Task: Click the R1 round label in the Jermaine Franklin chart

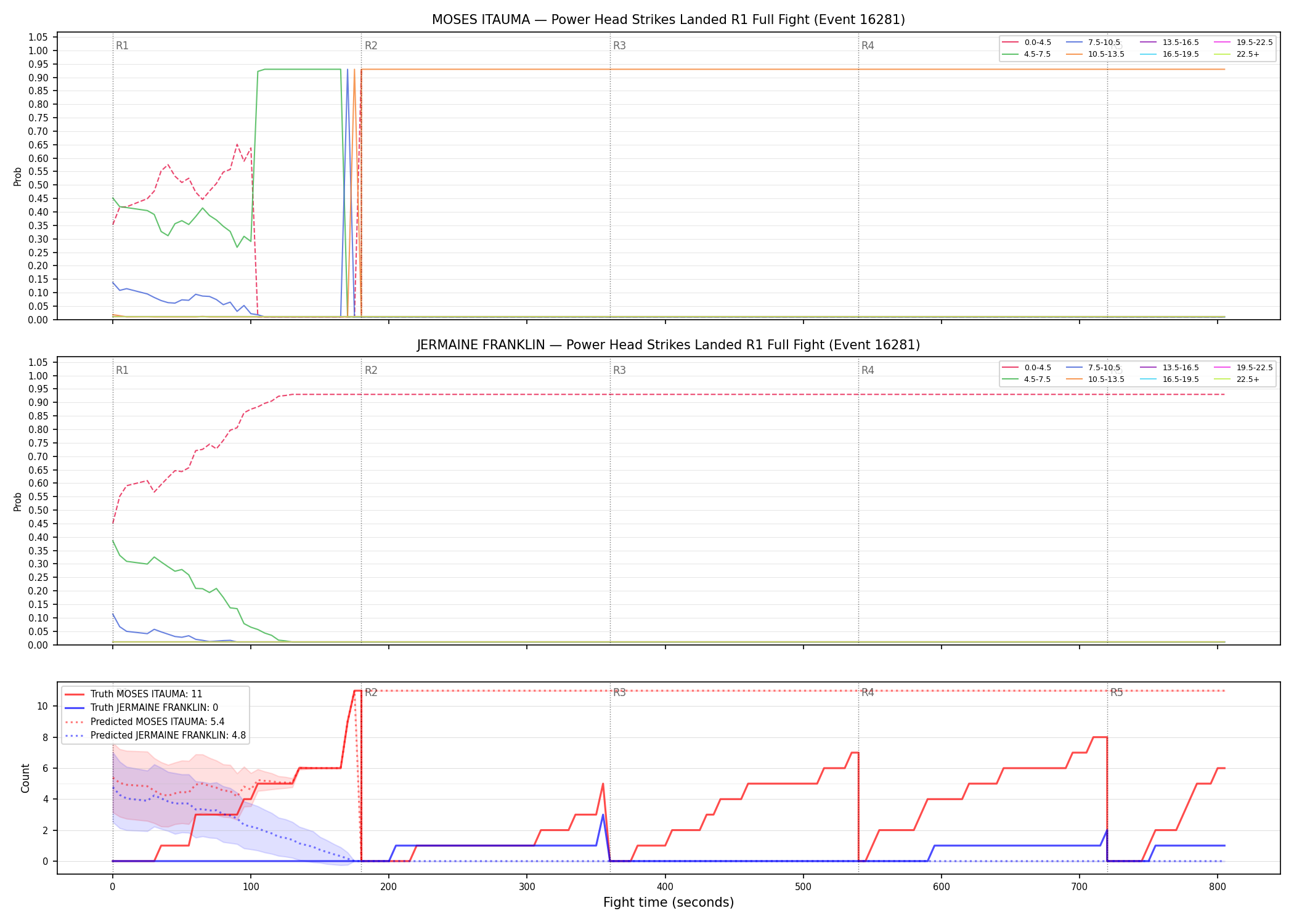Action: (x=122, y=370)
